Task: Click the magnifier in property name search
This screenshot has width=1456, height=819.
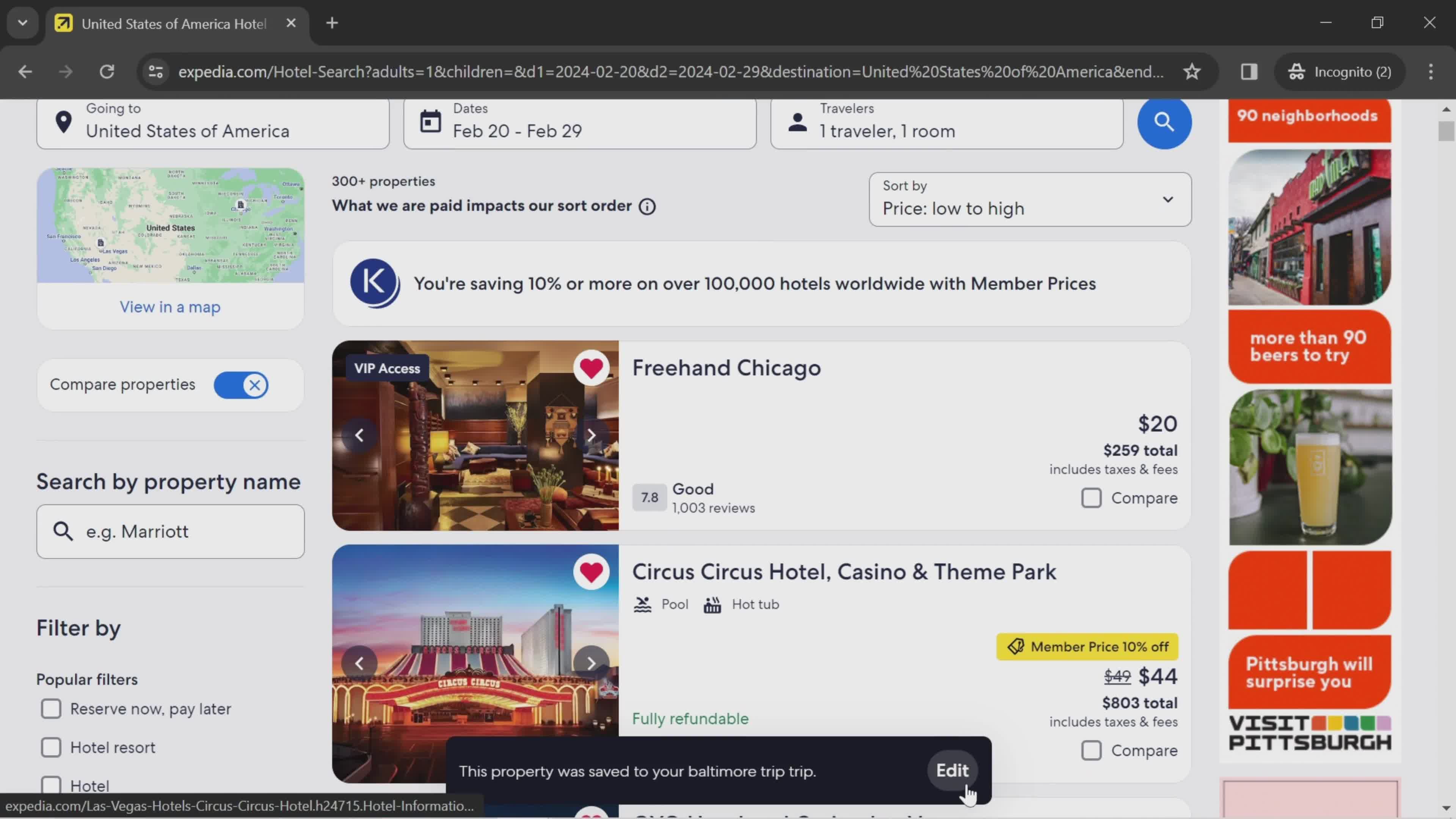Action: [63, 531]
